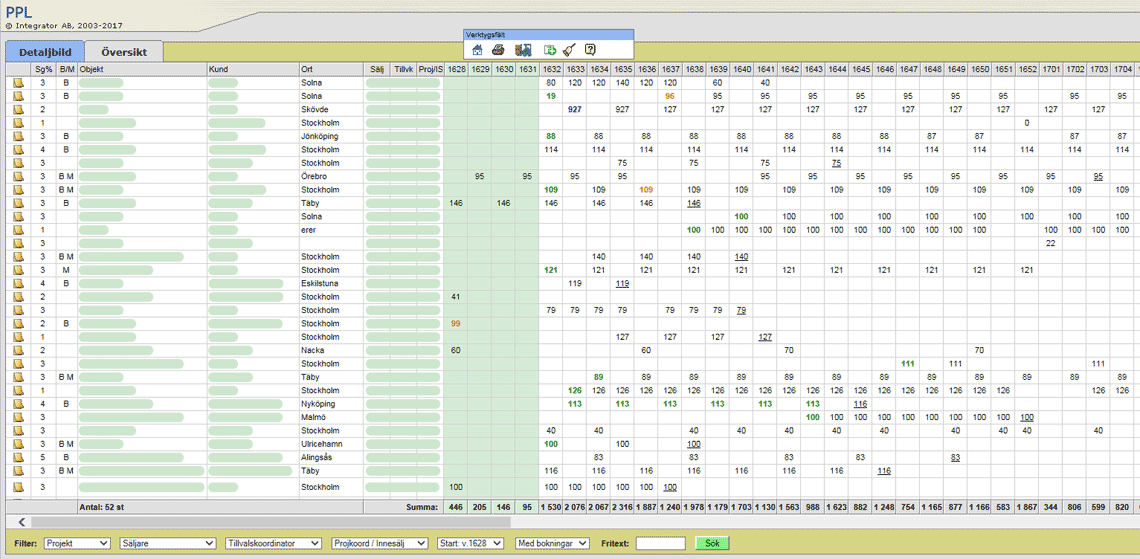Open the folder icon on Skövde row
1140x559 pixels.
pyautogui.click(x=18, y=109)
